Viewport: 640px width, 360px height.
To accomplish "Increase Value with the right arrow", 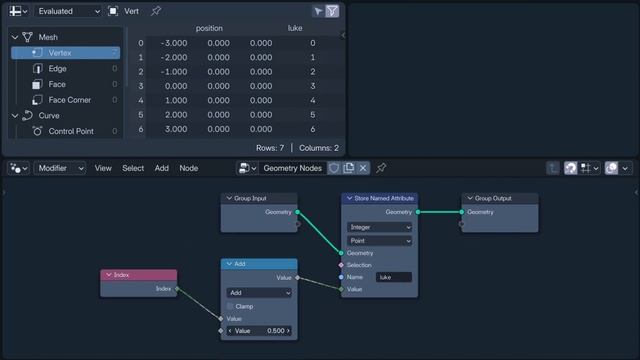I will coord(288,331).
